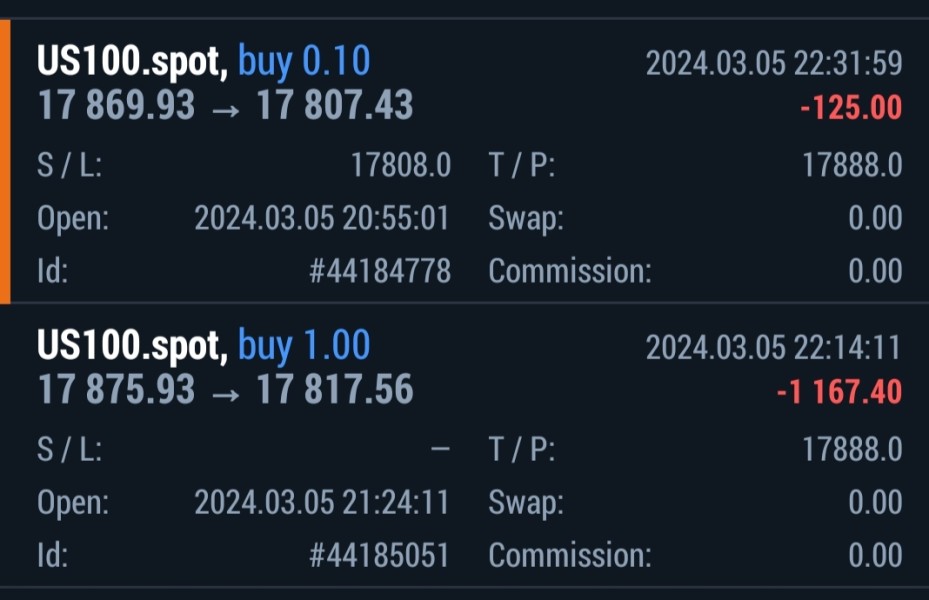This screenshot has height=600, width=929.
Task: Click the first trade's Swap value 0.00
Action: point(875,218)
